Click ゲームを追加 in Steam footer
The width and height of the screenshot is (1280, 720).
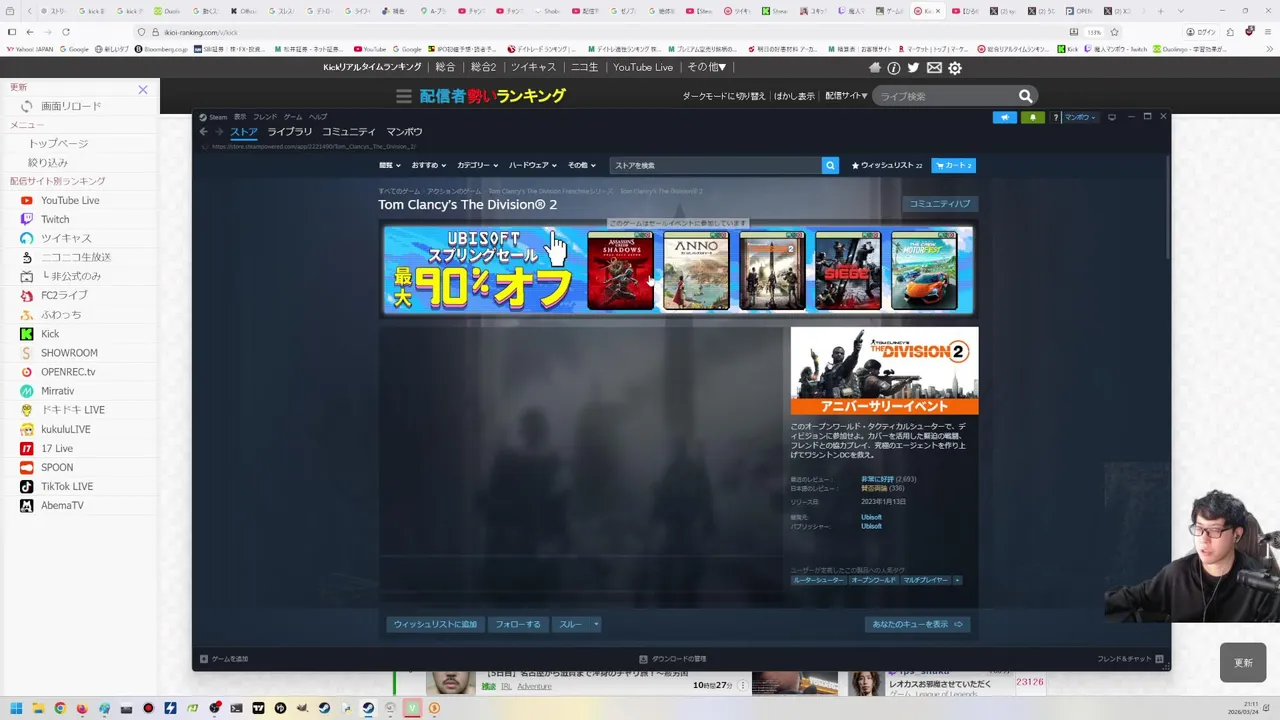coord(223,659)
